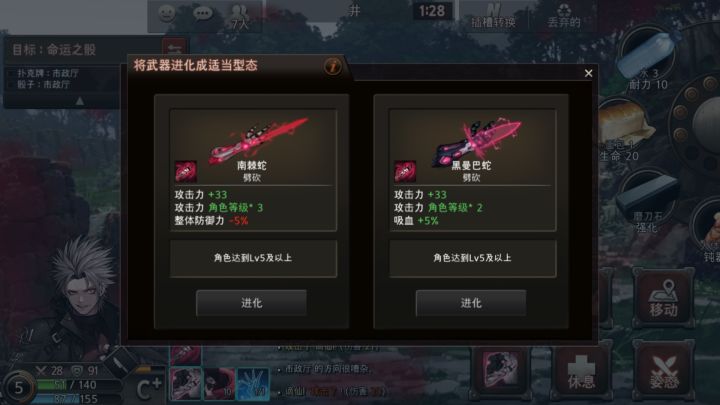
Task: Select the bread 生命 20 item
Action: 625,130
